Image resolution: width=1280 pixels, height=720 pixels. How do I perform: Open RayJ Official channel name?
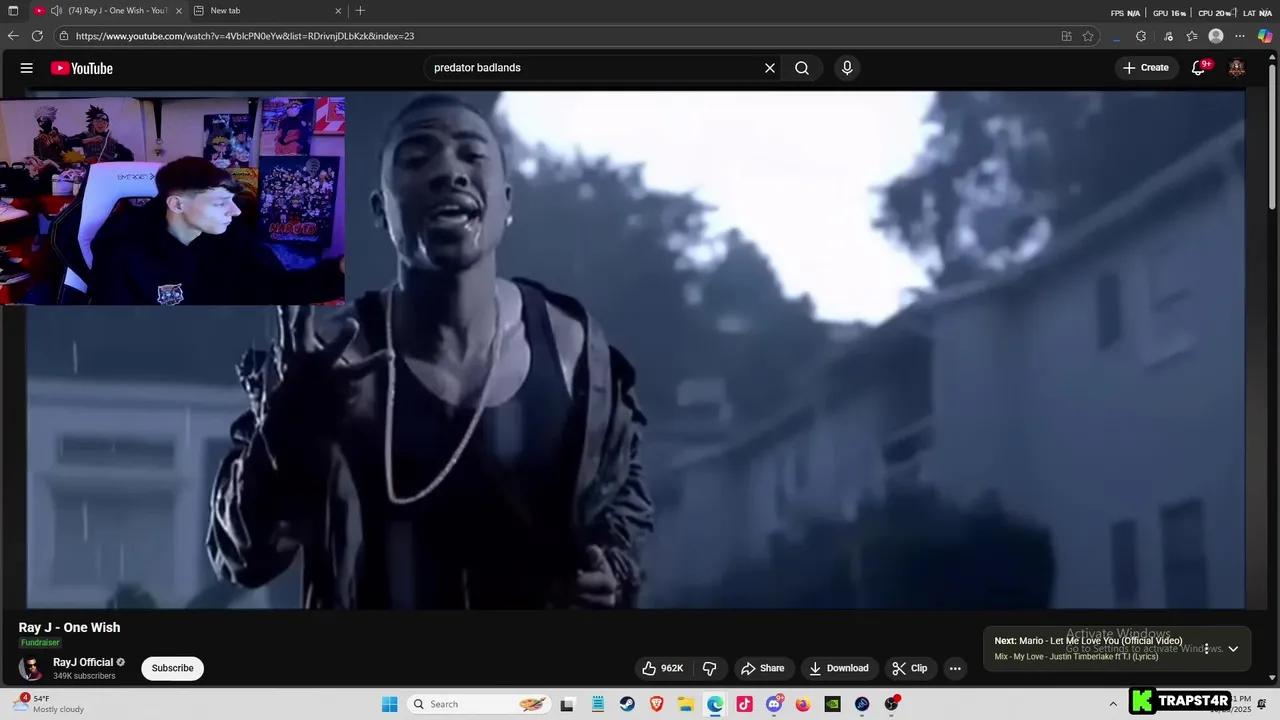click(83, 662)
